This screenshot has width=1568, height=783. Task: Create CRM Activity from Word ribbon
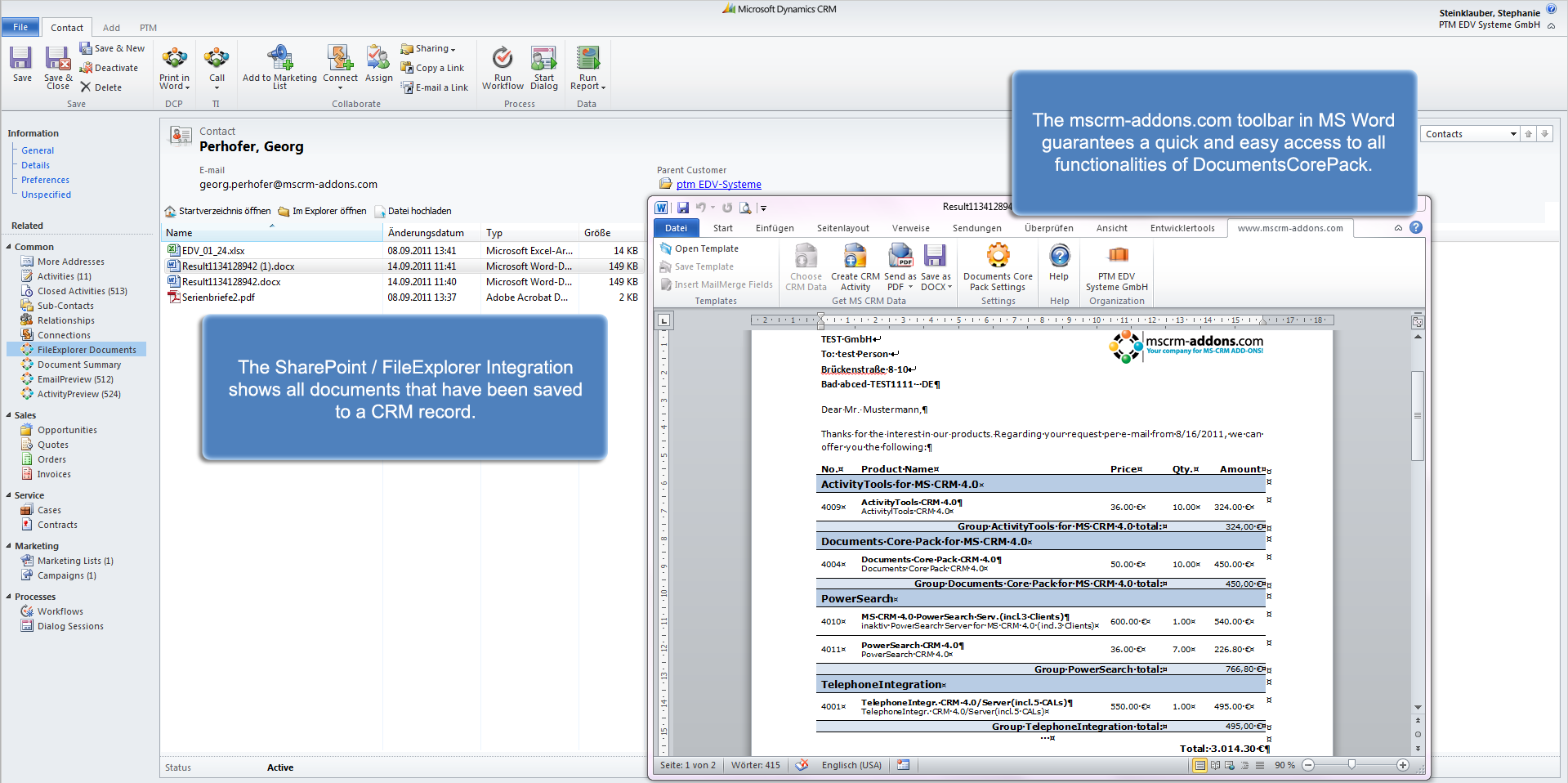pos(855,267)
